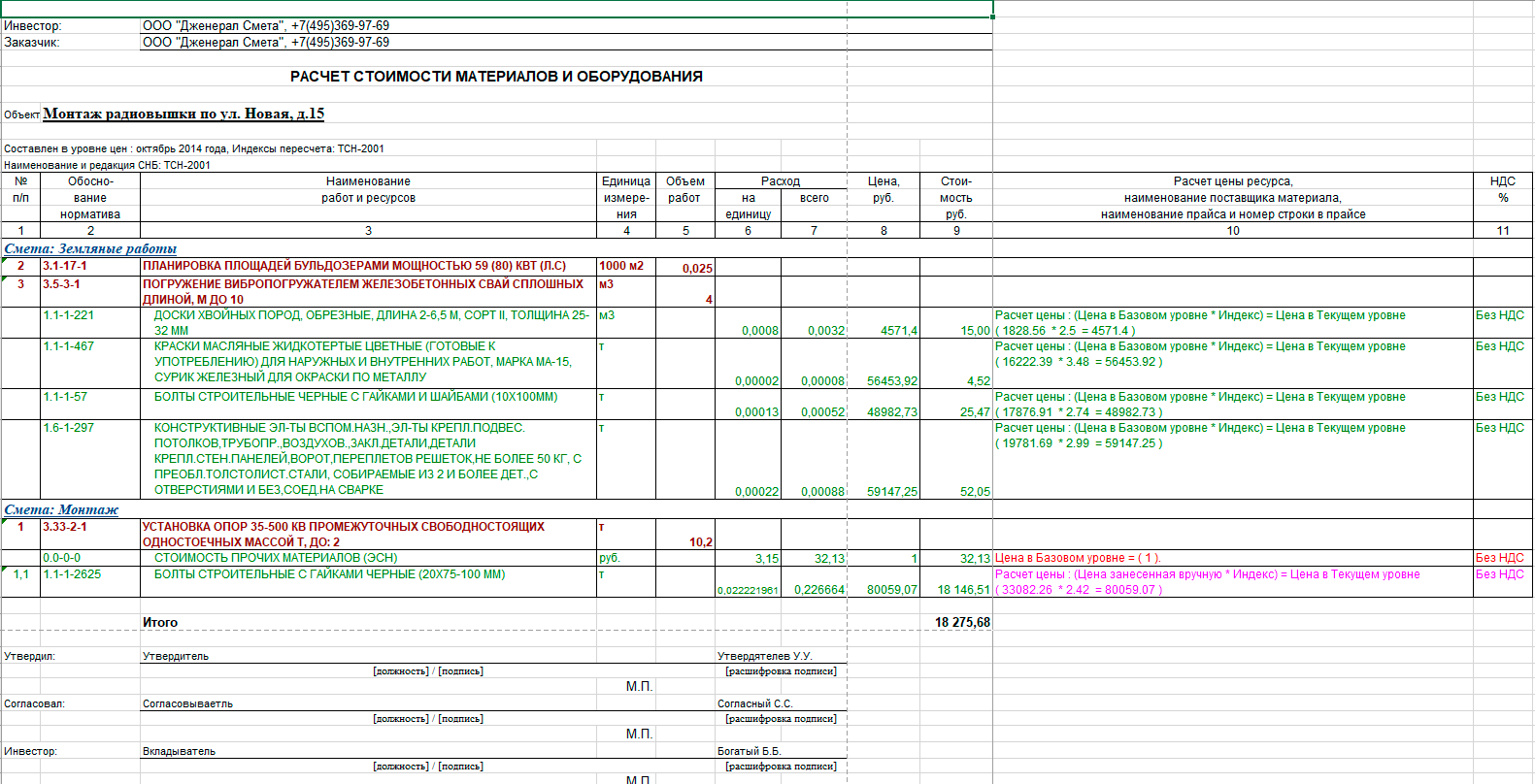
Task: Click the consumption value '0,022221961'
Action: [x=748, y=590]
